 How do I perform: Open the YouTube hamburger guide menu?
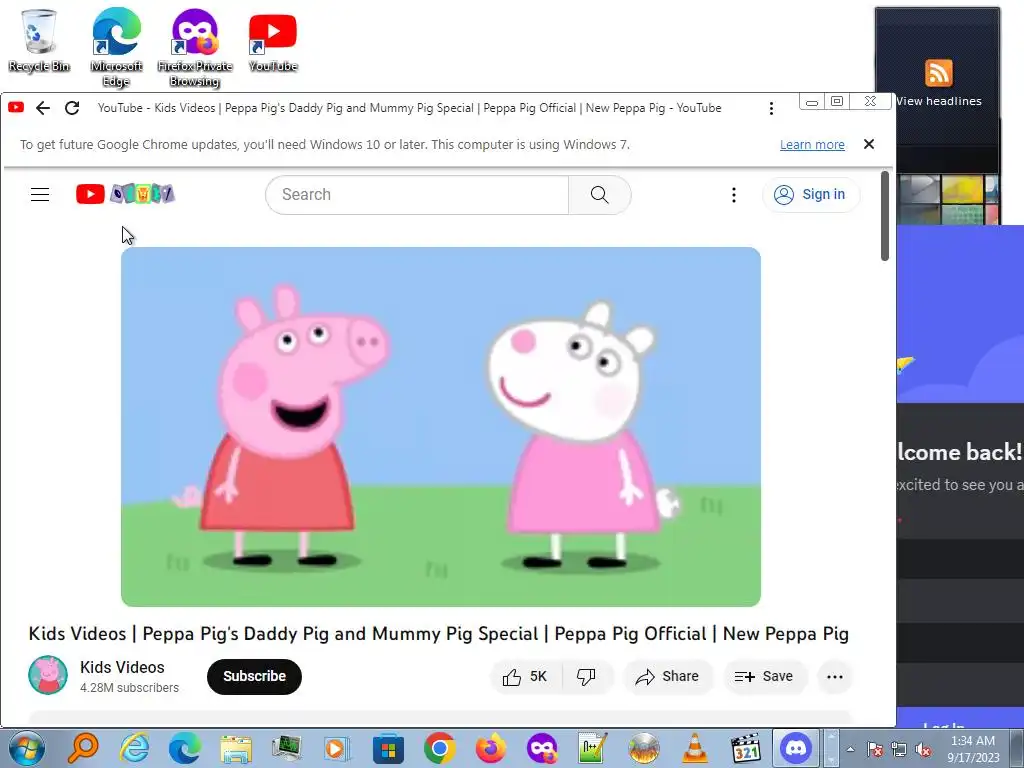(x=40, y=195)
